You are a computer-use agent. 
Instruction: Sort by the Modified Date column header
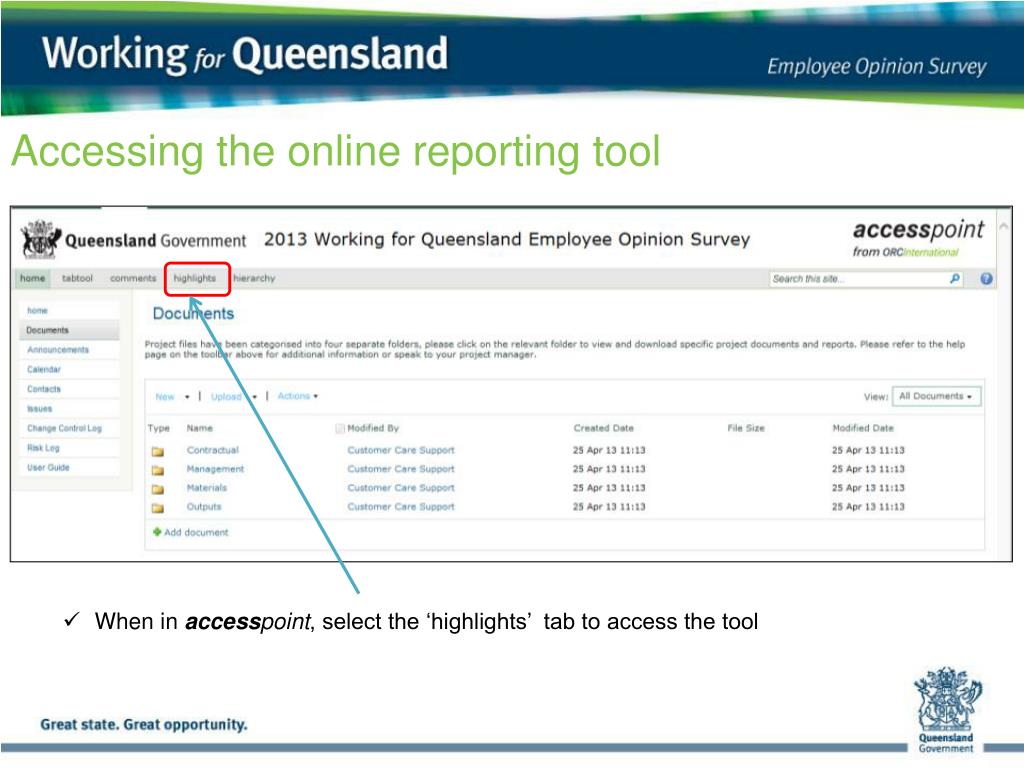[863, 428]
